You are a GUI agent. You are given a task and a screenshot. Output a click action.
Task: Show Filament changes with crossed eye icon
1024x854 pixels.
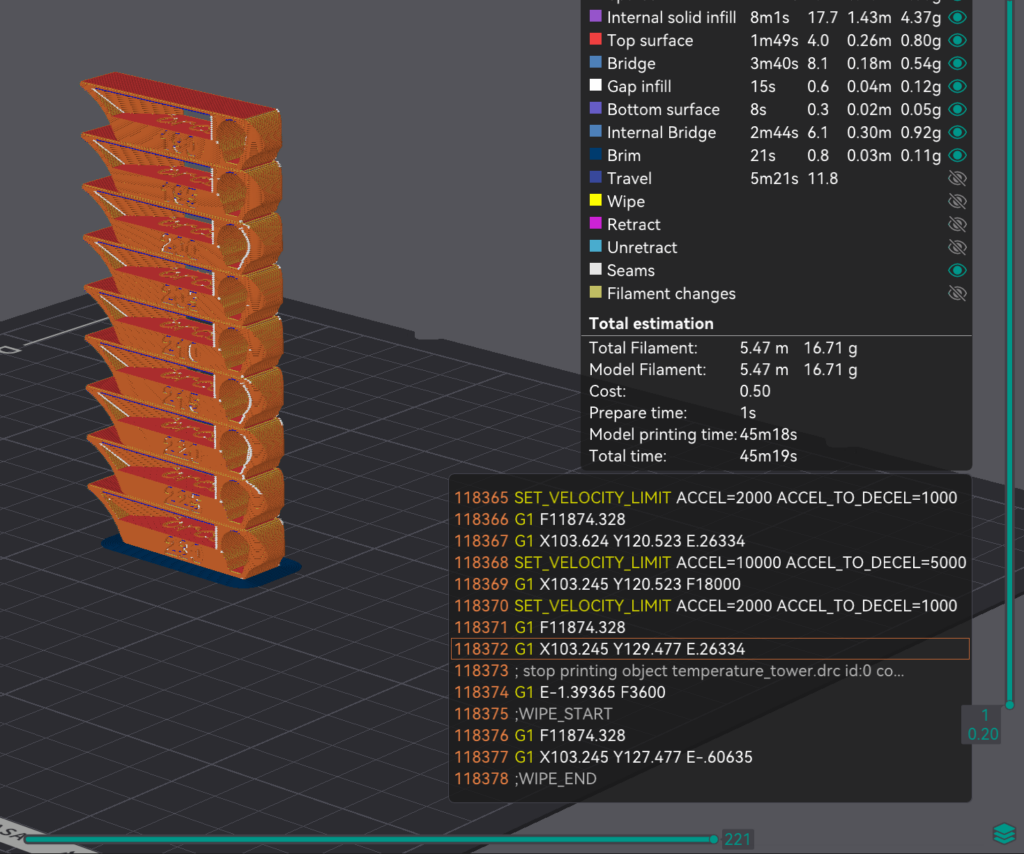(x=957, y=293)
